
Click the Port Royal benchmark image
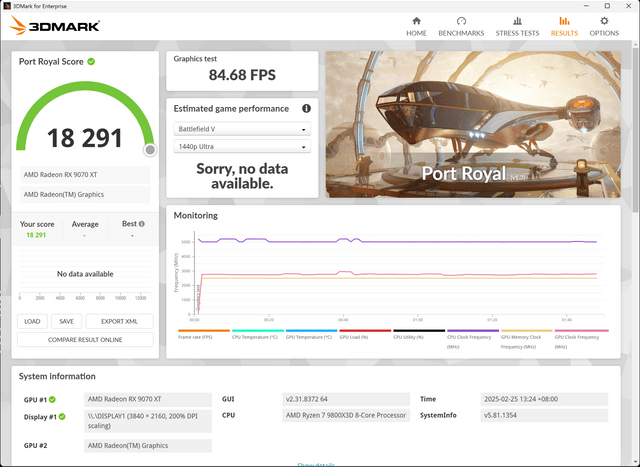coord(473,125)
